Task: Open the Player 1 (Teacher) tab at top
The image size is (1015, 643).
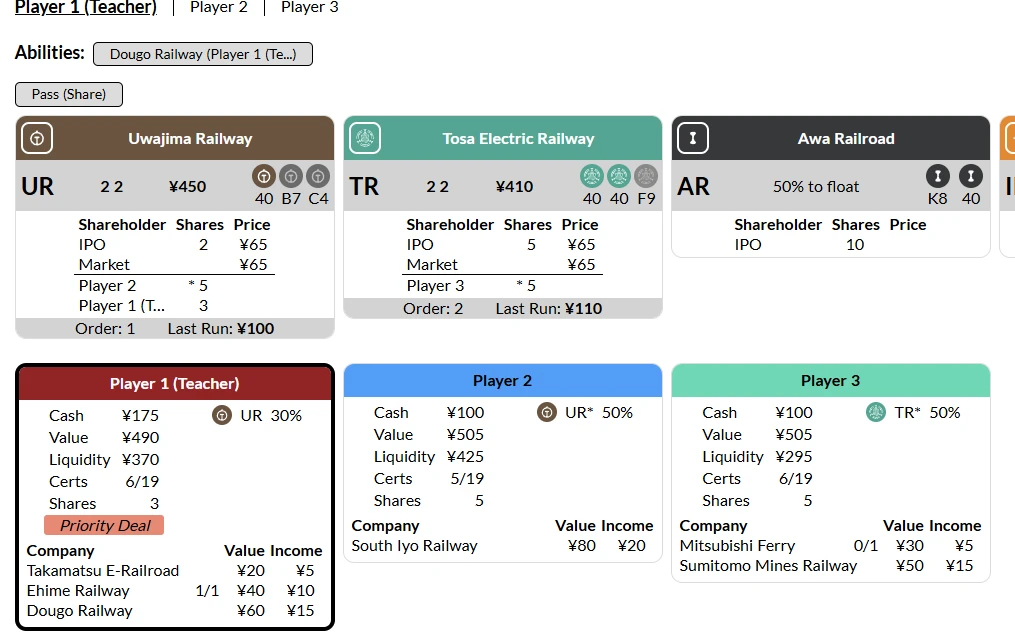Action: (x=86, y=8)
